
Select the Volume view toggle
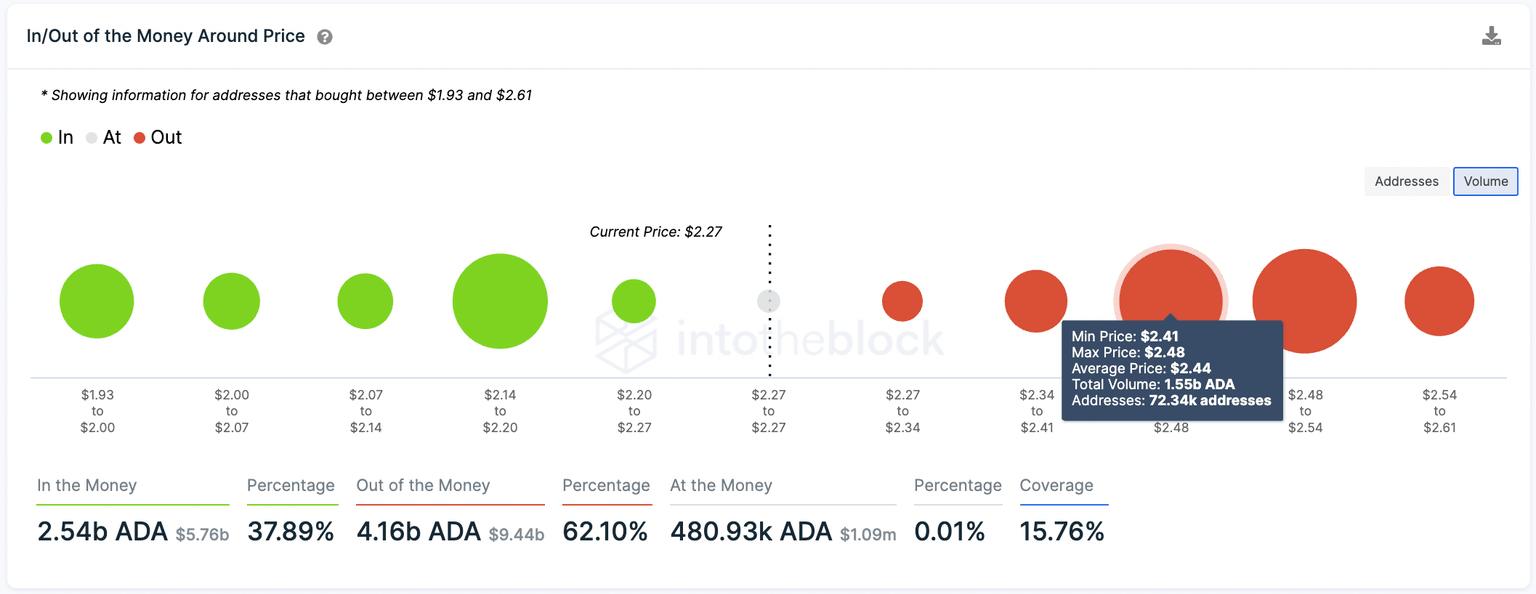click(1485, 181)
